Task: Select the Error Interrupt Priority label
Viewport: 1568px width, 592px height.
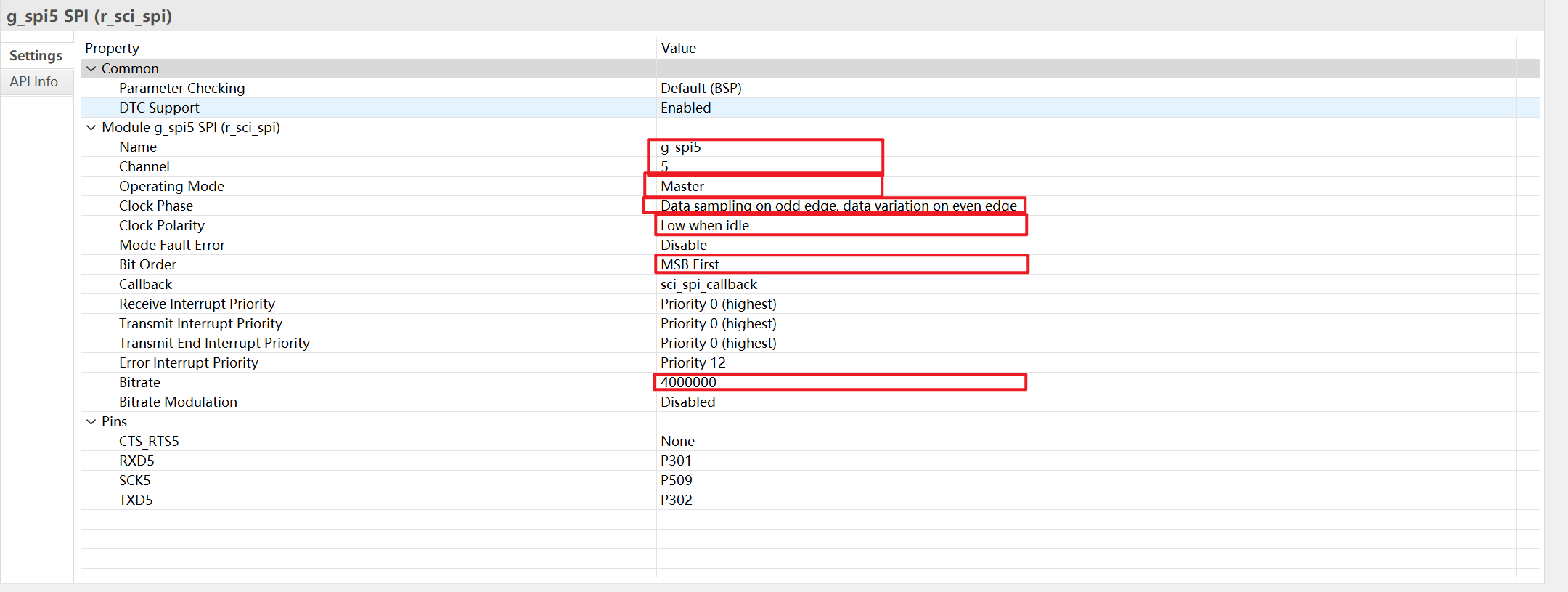Action: click(189, 363)
